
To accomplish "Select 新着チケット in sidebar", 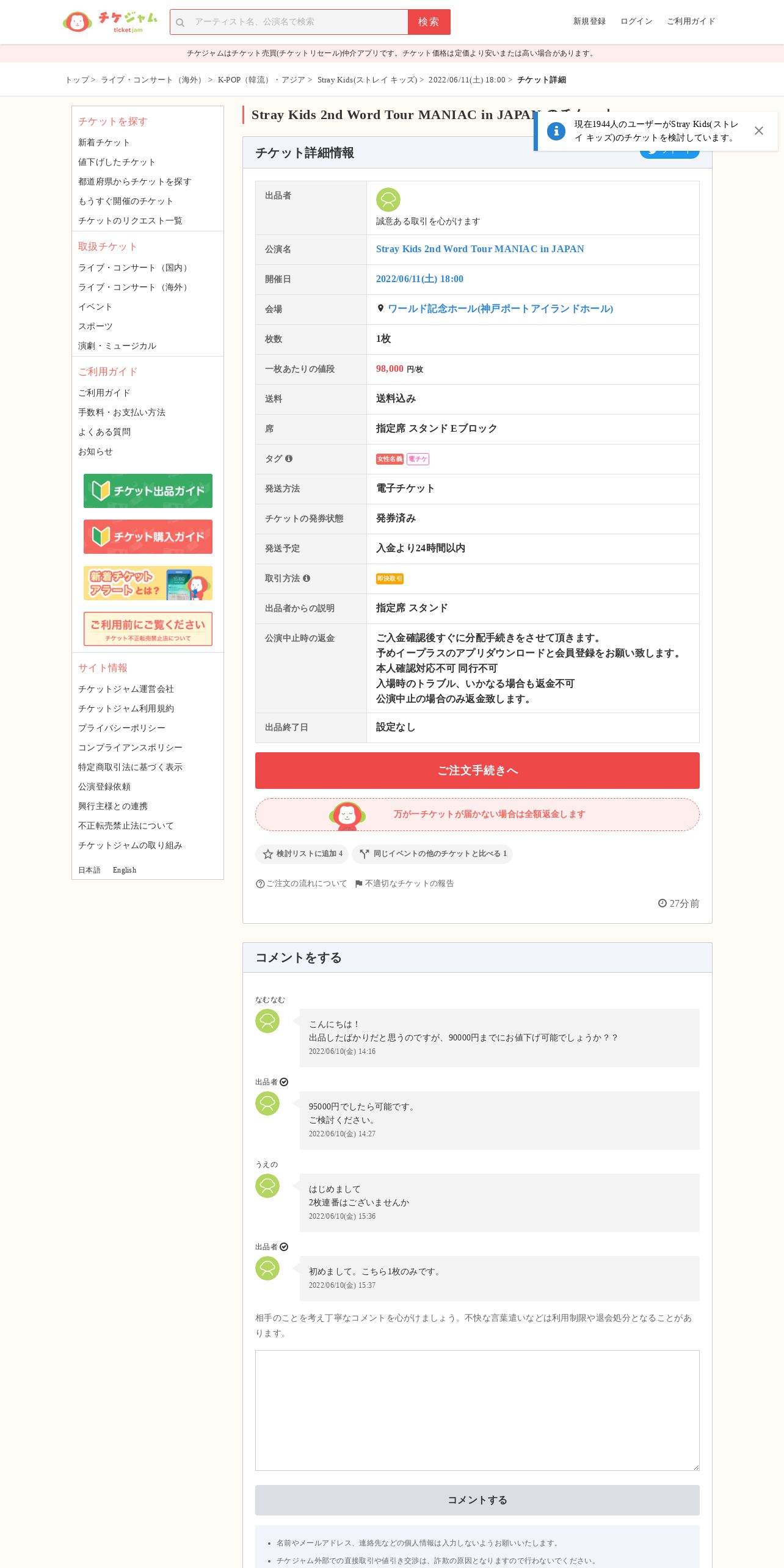I will coord(104,142).
